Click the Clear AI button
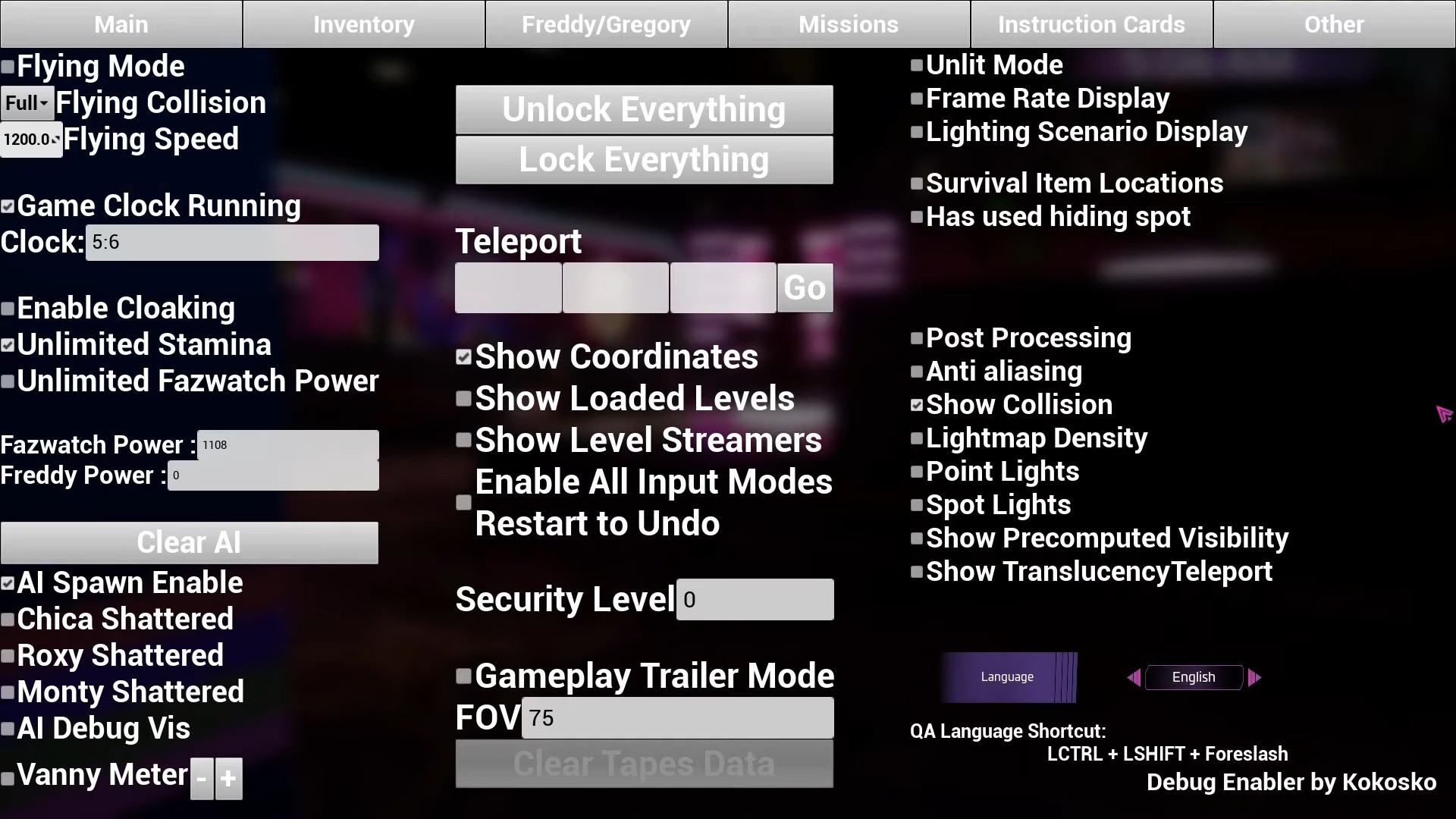The width and height of the screenshot is (1456, 819). tap(189, 541)
